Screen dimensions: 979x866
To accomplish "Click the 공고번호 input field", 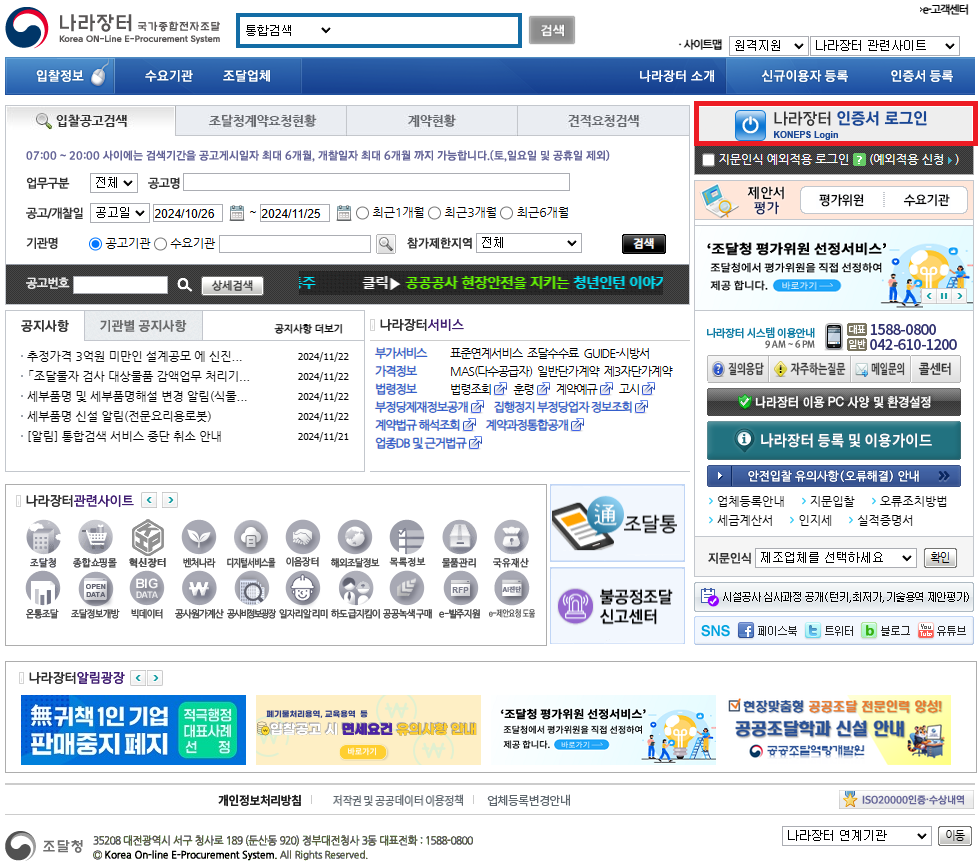I will point(121,285).
